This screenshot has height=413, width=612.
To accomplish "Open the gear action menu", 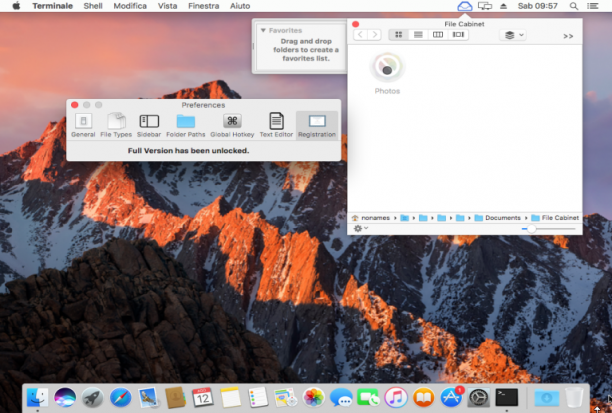I will (360, 228).
